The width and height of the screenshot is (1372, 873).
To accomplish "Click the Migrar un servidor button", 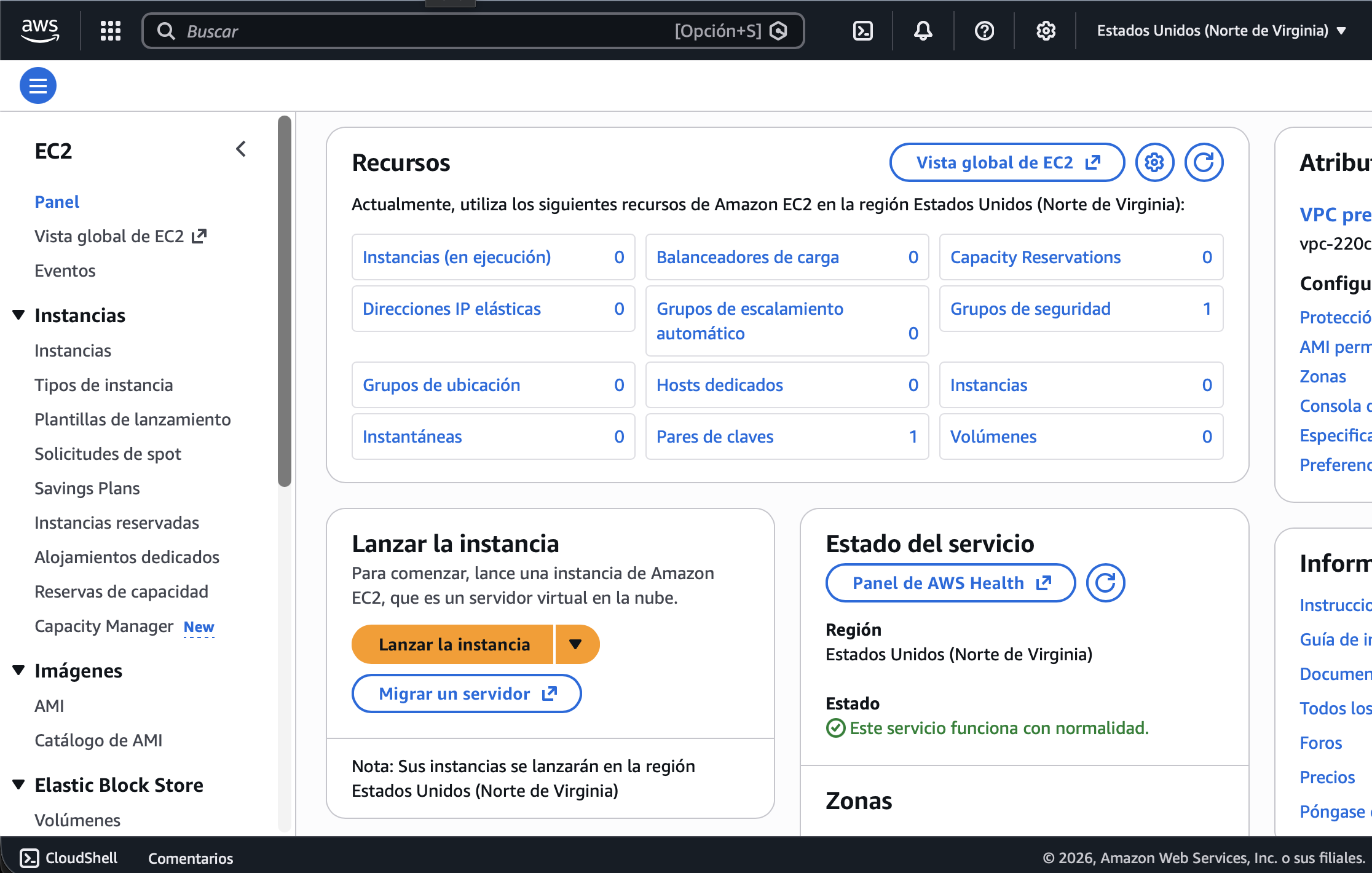I will click(467, 693).
